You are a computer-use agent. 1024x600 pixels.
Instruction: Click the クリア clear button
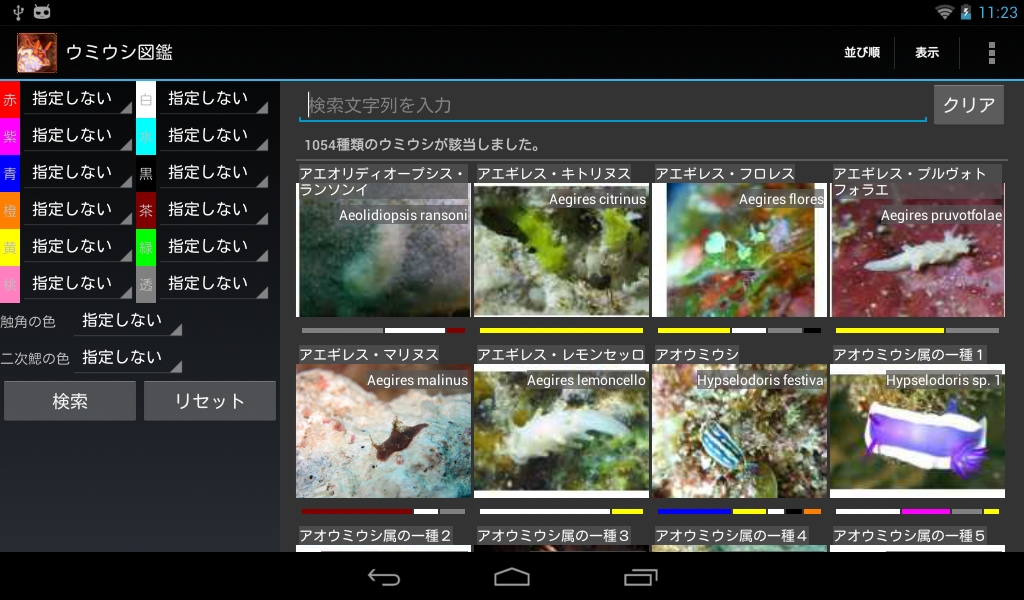968,104
